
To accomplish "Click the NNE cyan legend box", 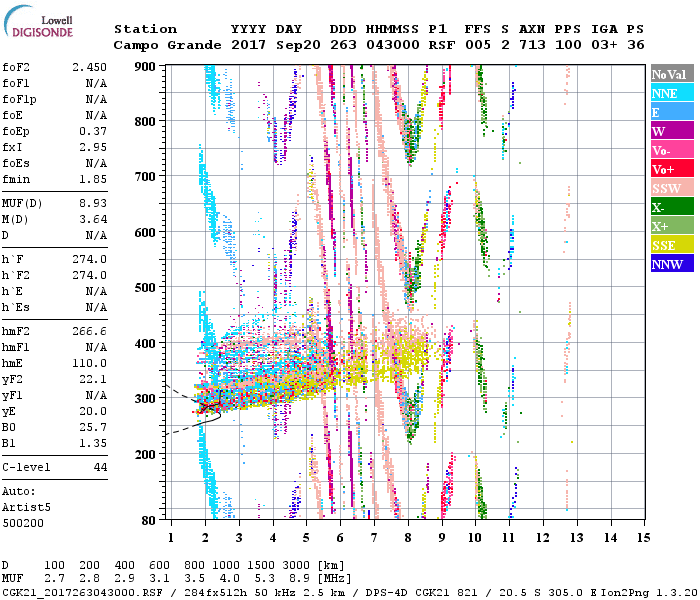I will coord(669,94).
